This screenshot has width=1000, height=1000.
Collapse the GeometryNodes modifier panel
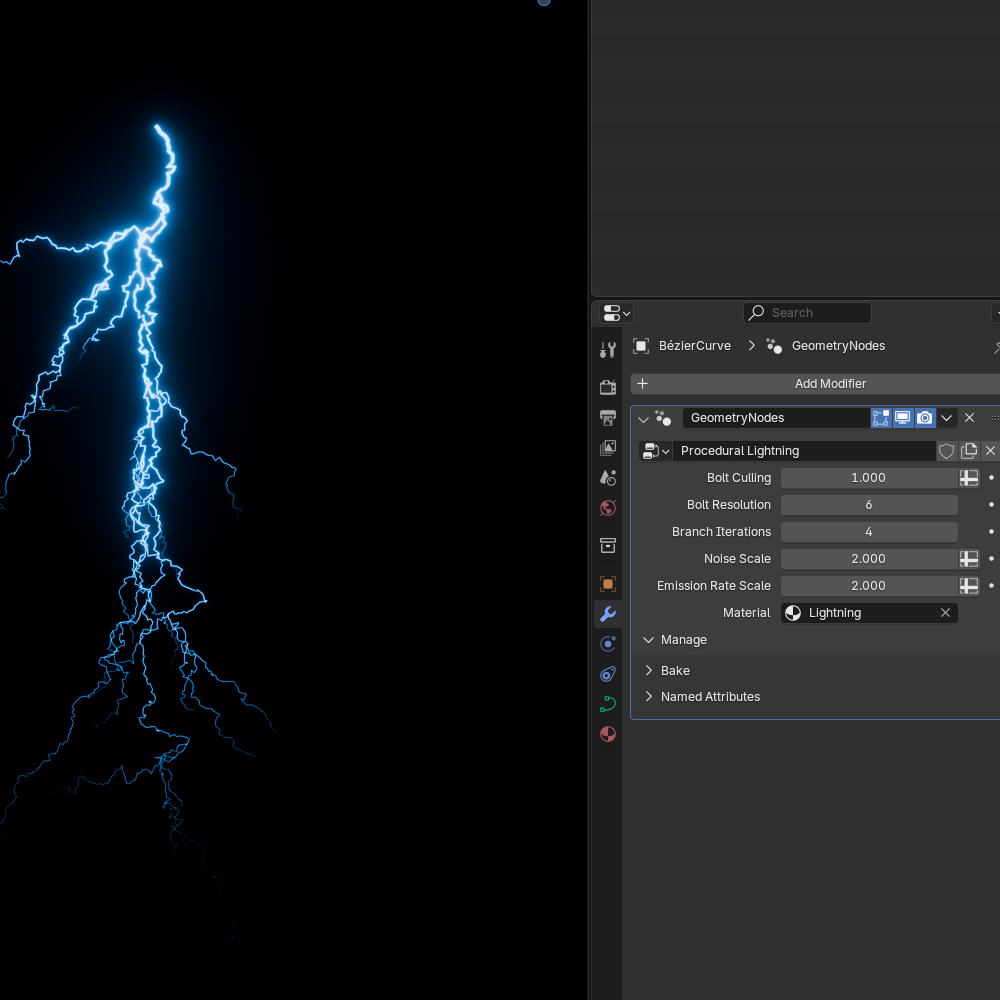[x=643, y=417]
